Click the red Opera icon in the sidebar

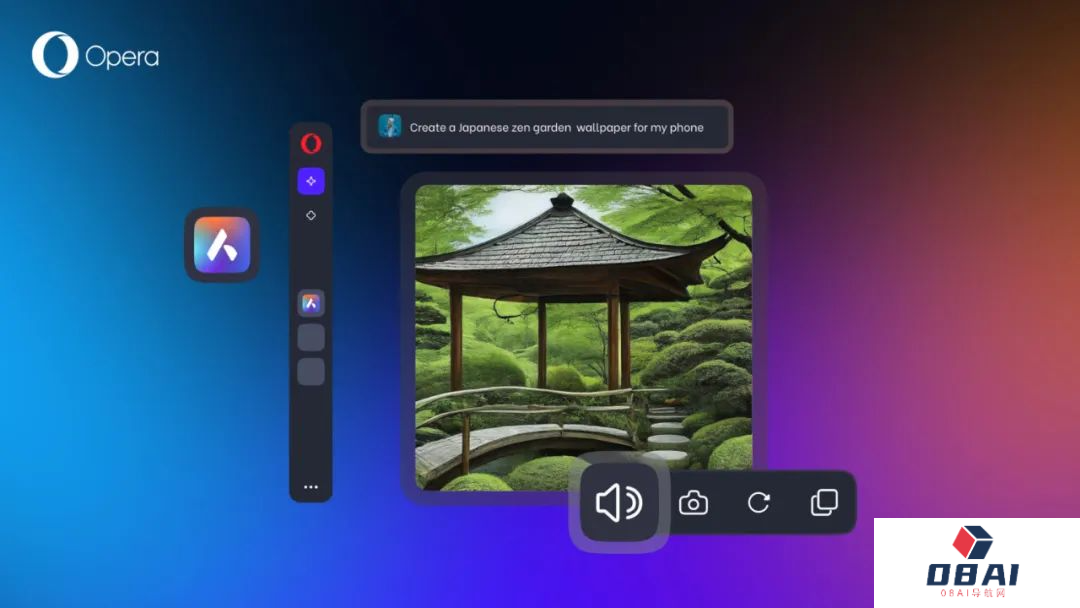(x=311, y=144)
